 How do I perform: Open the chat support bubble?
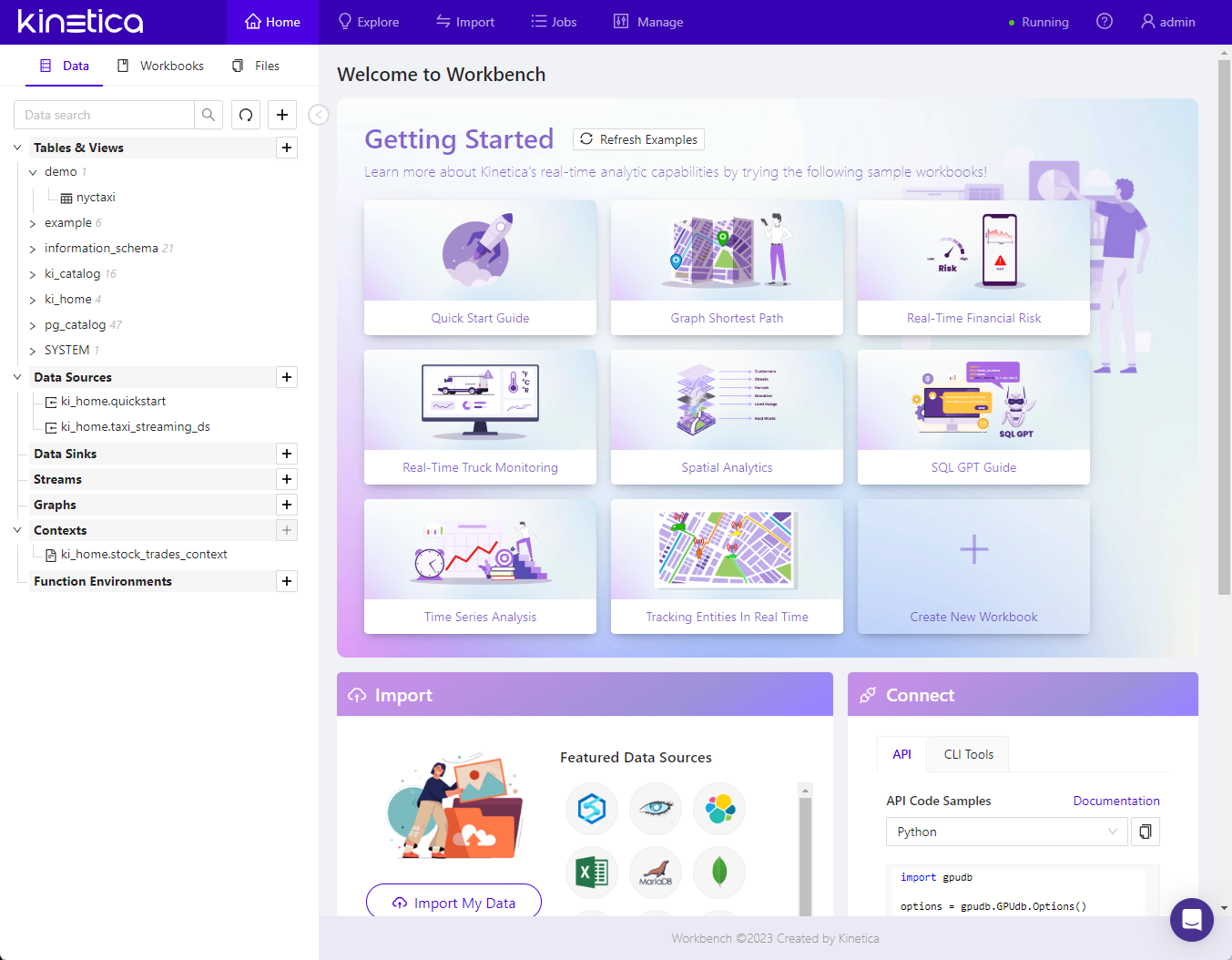tap(1191, 920)
